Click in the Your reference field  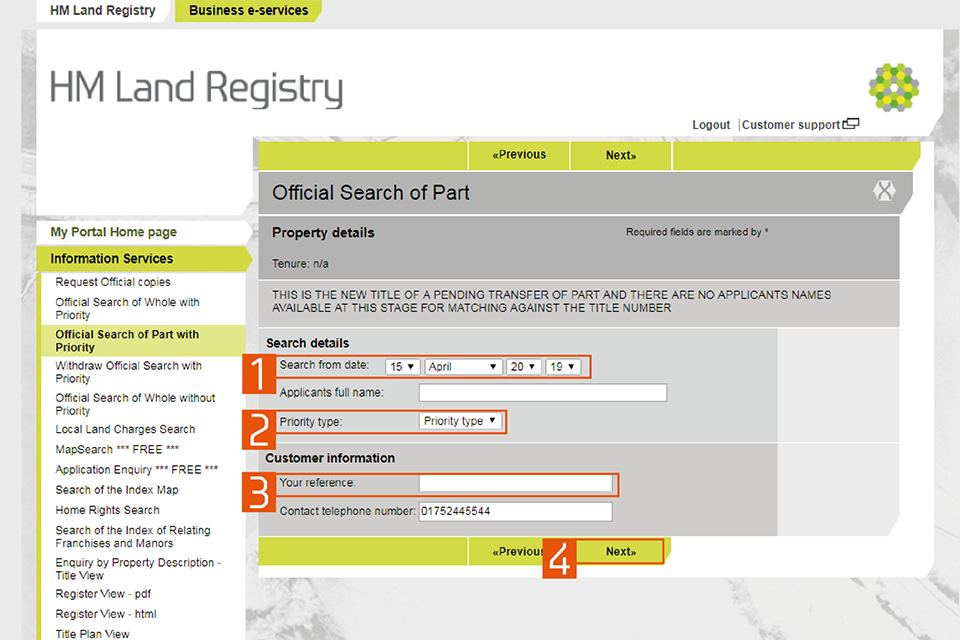tap(515, 484)
